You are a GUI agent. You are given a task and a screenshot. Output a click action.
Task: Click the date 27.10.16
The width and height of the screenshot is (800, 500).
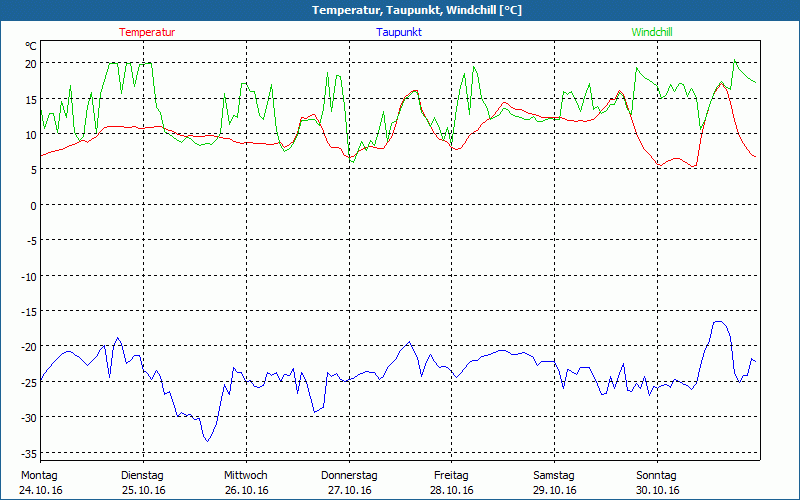[349, 490]
